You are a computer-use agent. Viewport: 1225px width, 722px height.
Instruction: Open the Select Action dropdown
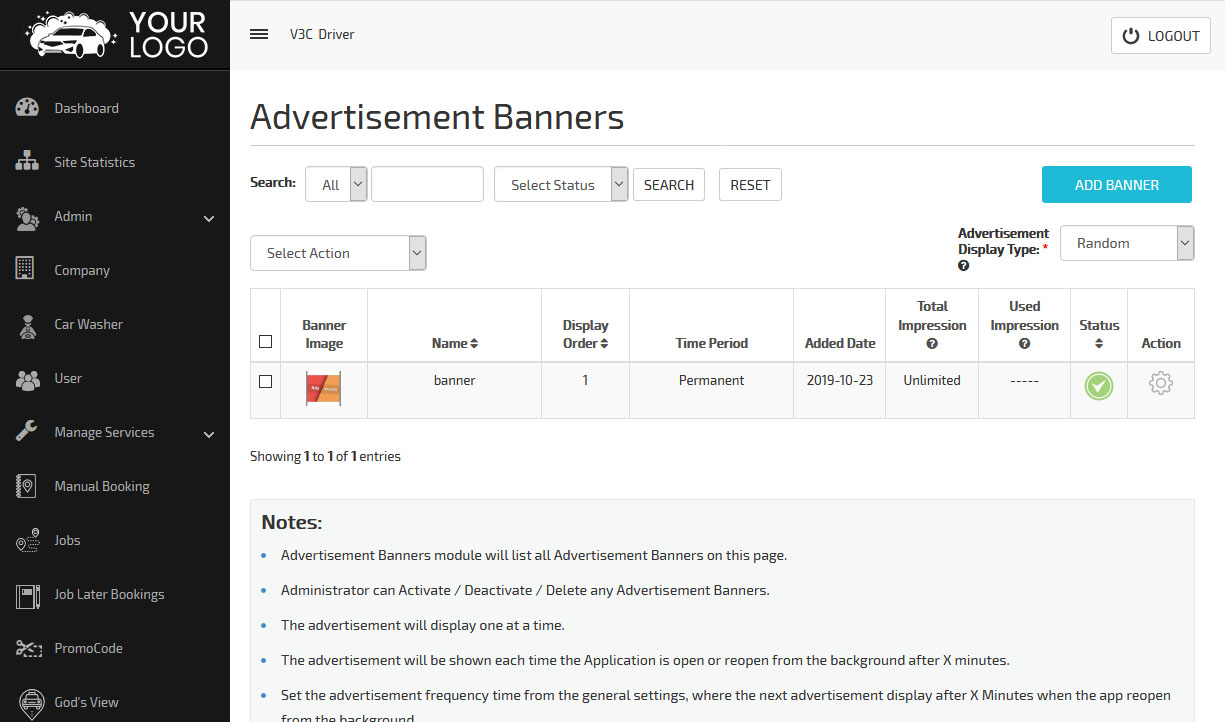[338, 253]
